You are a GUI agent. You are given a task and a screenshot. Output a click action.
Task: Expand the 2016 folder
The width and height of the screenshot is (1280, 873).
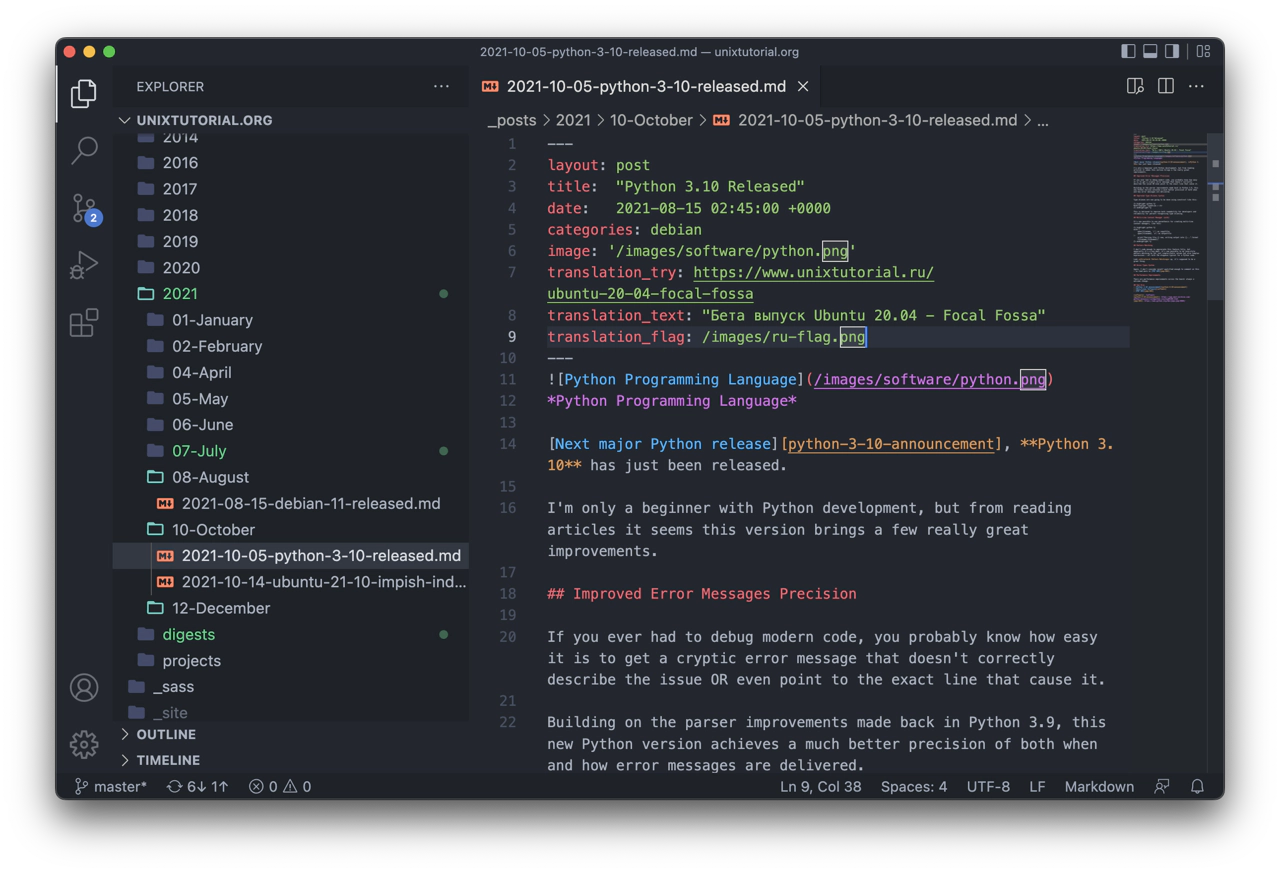[291, 163]
